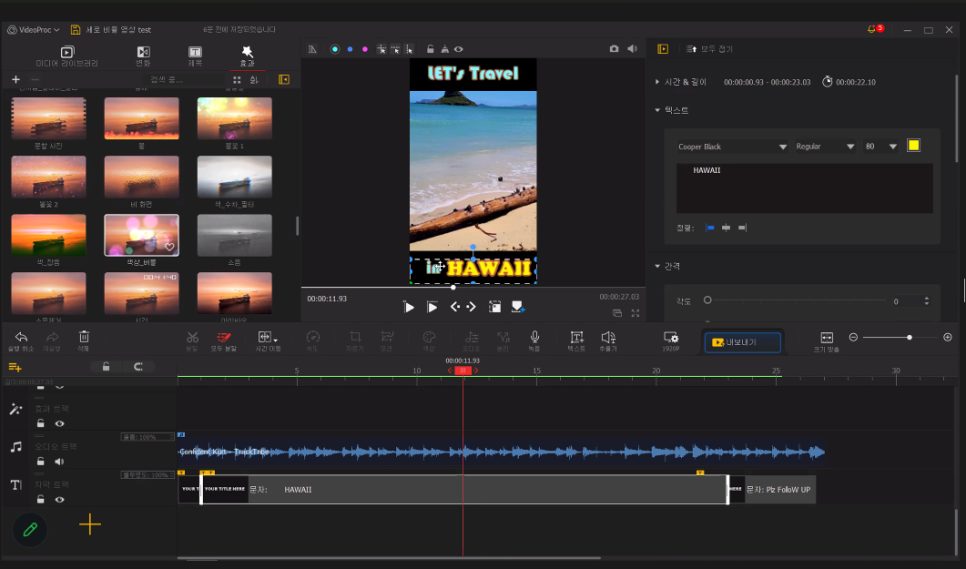Screen dimensions: 966x569
Task: Select the HAWAII text clip in timeline
Action: 465,490
